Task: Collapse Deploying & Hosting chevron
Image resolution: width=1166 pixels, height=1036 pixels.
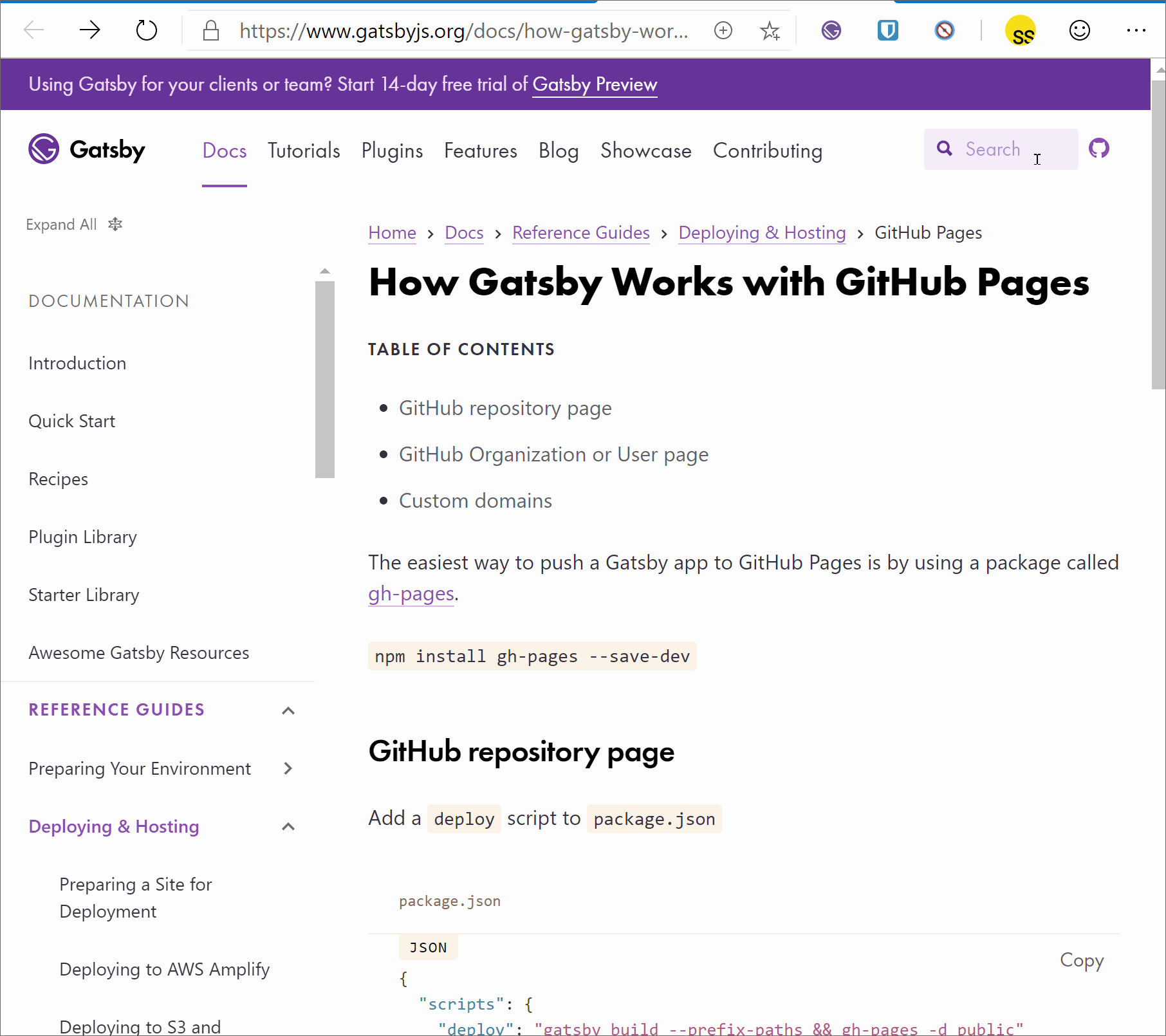Action: tap(288, 826)
